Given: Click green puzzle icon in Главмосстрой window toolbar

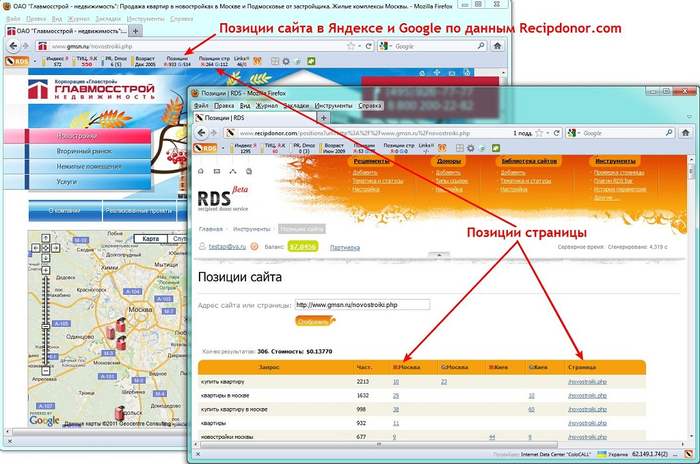Looking at the screenshot, I should [311, 61].
